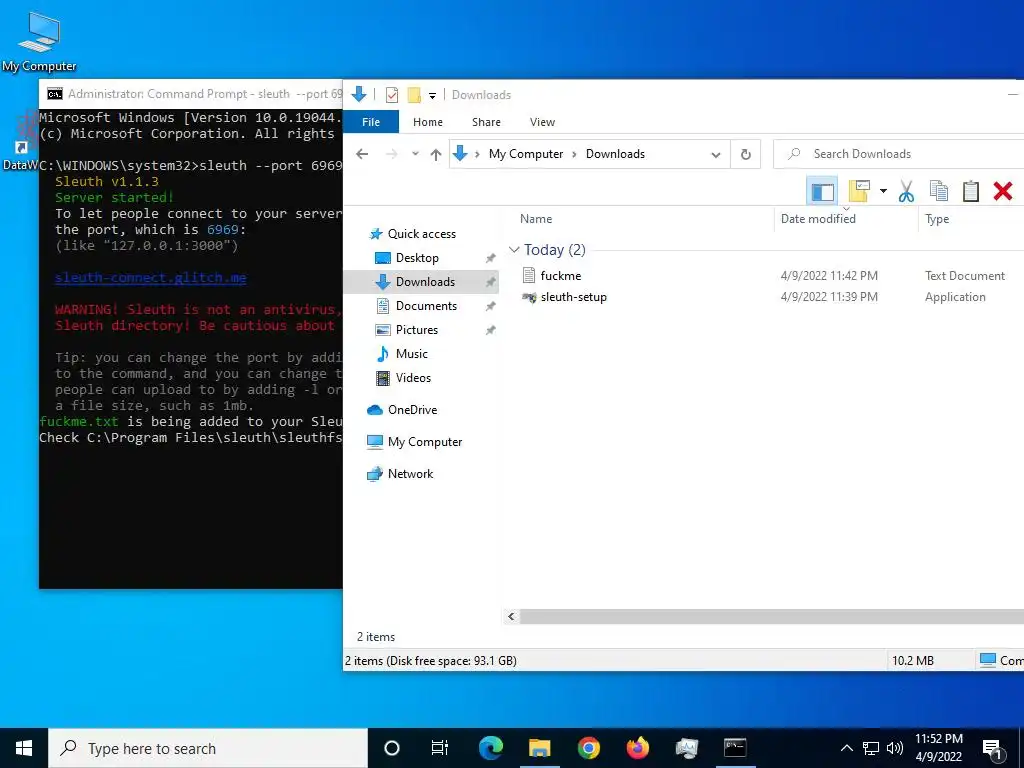Image resolution: width=1024 pixels, height=768 pixels.
Task: Click the preview pane toggle toolbar icon
Action: tap(822, 191)
